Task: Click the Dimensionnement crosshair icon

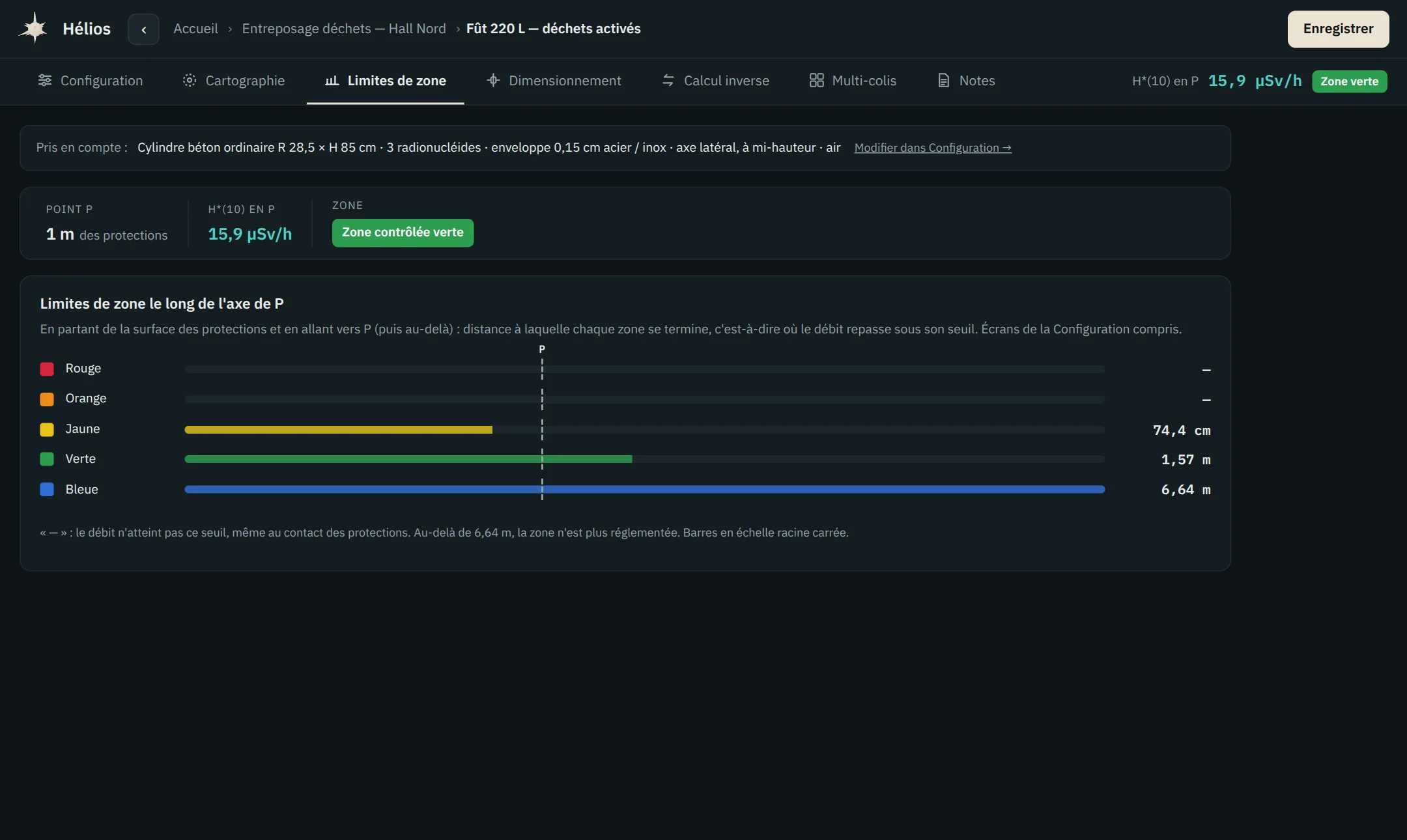Action: click(493, 80)
